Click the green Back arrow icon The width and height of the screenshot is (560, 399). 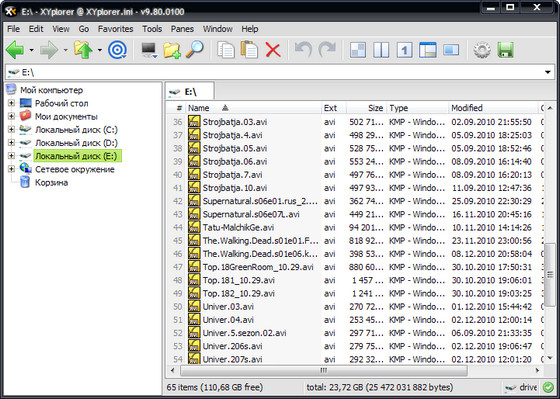tap(15, 50)
